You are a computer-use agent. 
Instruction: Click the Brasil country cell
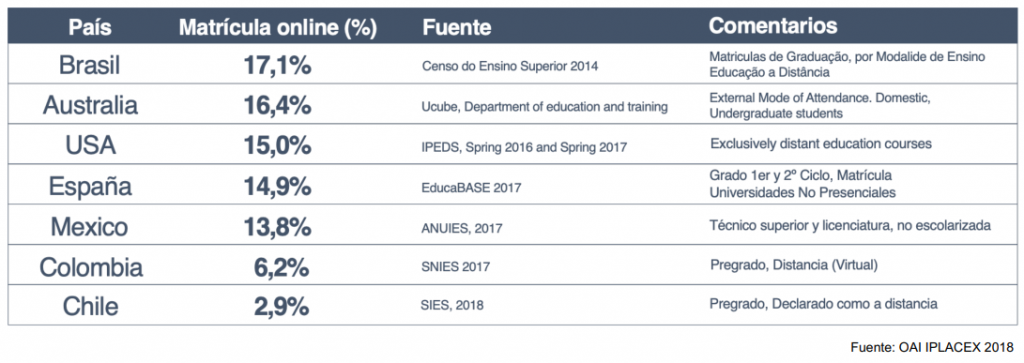[89, 65]
